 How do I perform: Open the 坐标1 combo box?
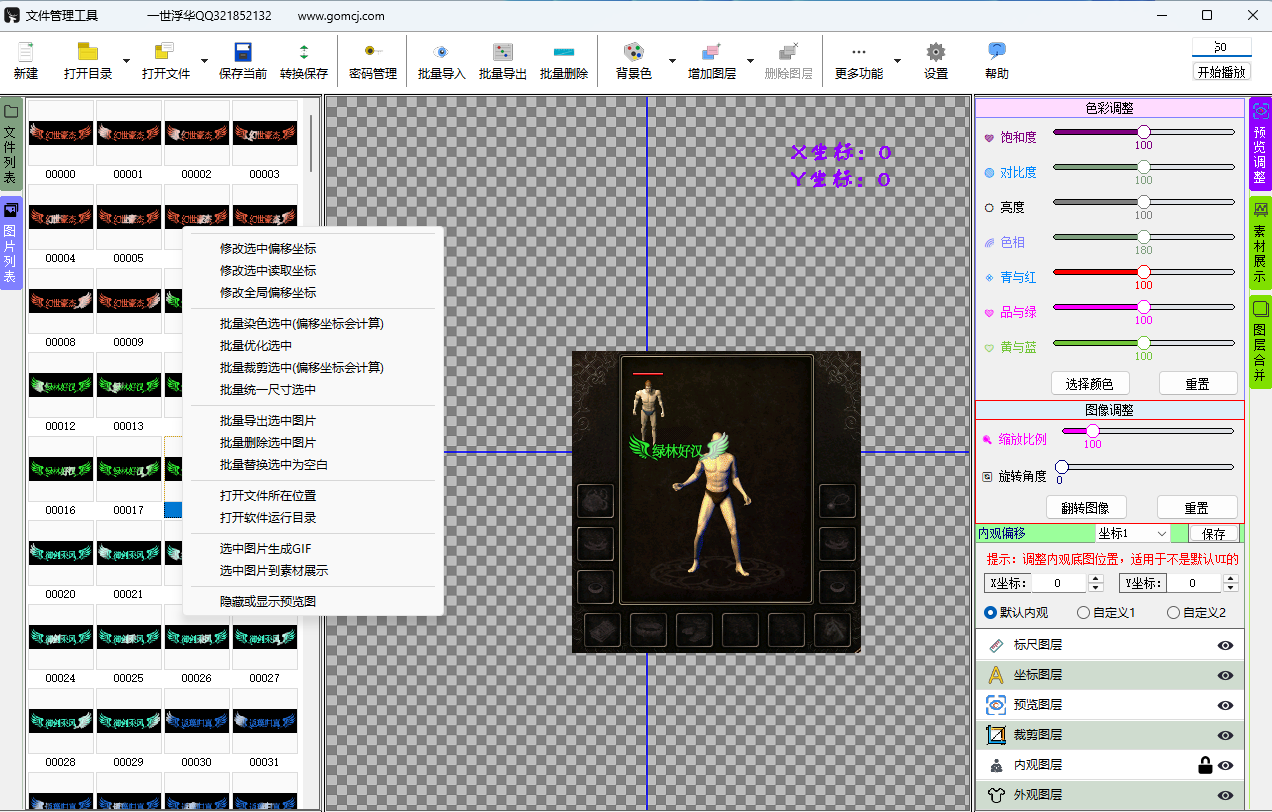[x=1132, y=534]
